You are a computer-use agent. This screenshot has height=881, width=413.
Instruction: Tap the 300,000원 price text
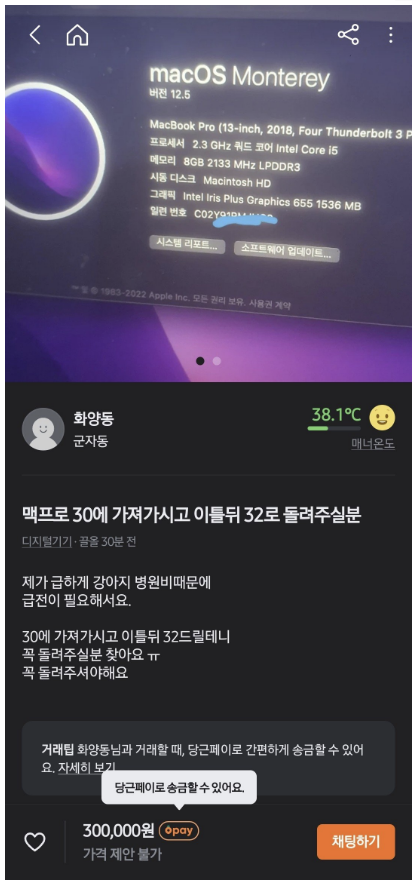point(118,830)
